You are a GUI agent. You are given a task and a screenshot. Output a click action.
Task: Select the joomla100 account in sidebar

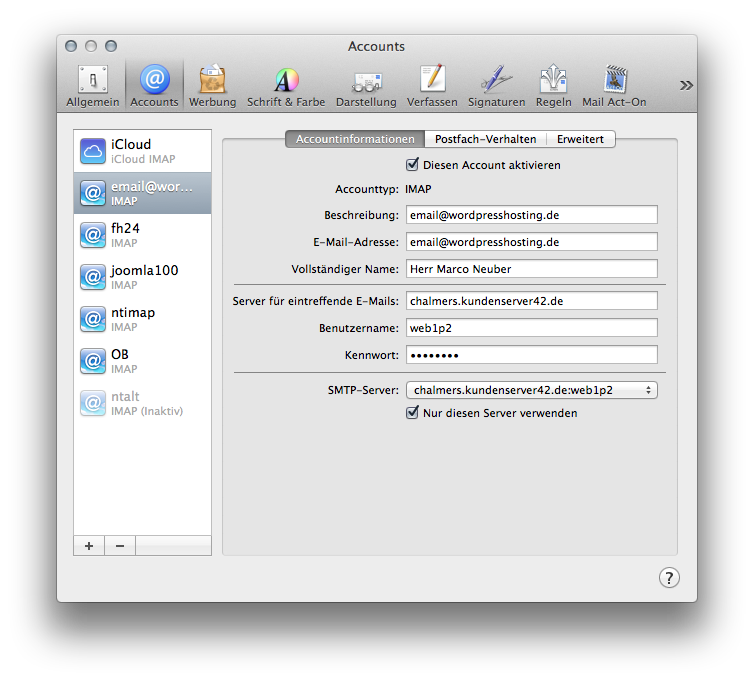click(x=142, y=277)
